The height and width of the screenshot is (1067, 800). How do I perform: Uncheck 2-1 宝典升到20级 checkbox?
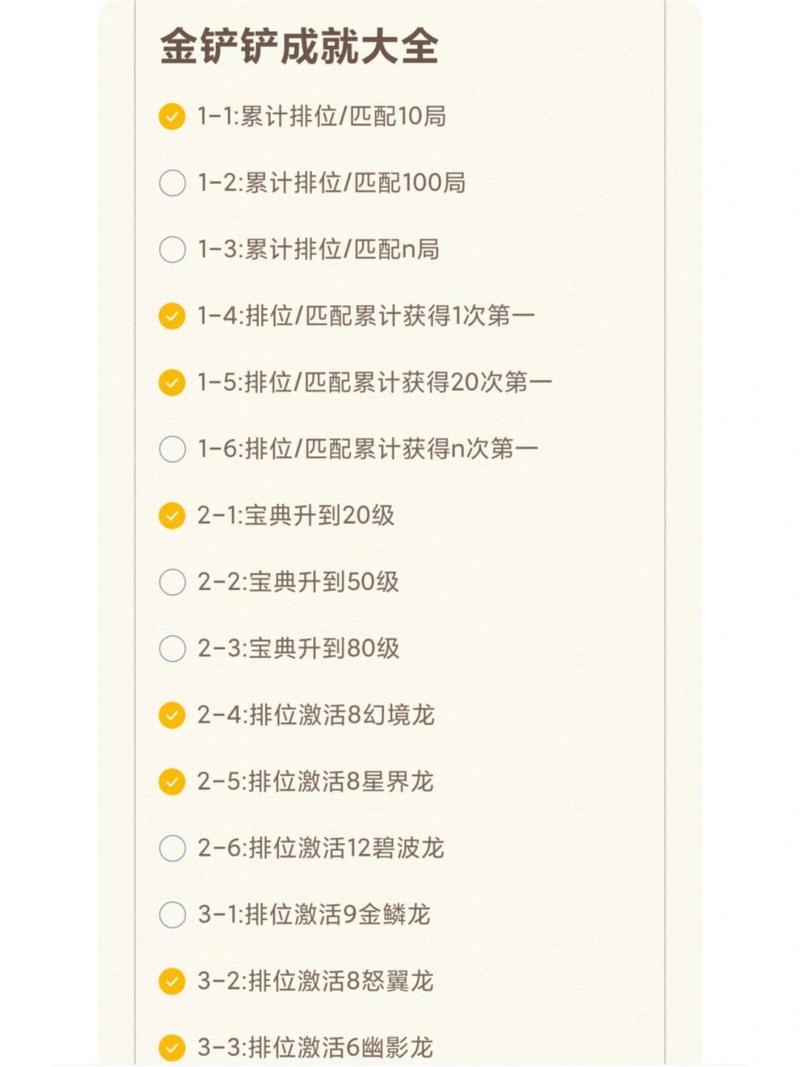172,516
